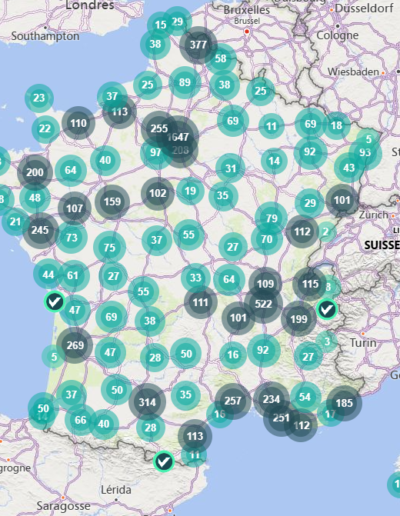Open the small teal 2 cluster marker
400x516 pixels.
326,231
